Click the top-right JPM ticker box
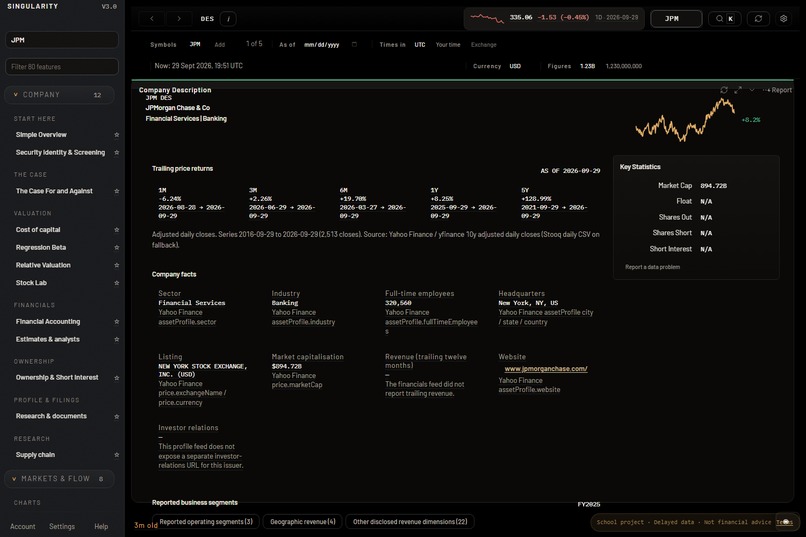 pyautogui.click(x=676, y=18)
